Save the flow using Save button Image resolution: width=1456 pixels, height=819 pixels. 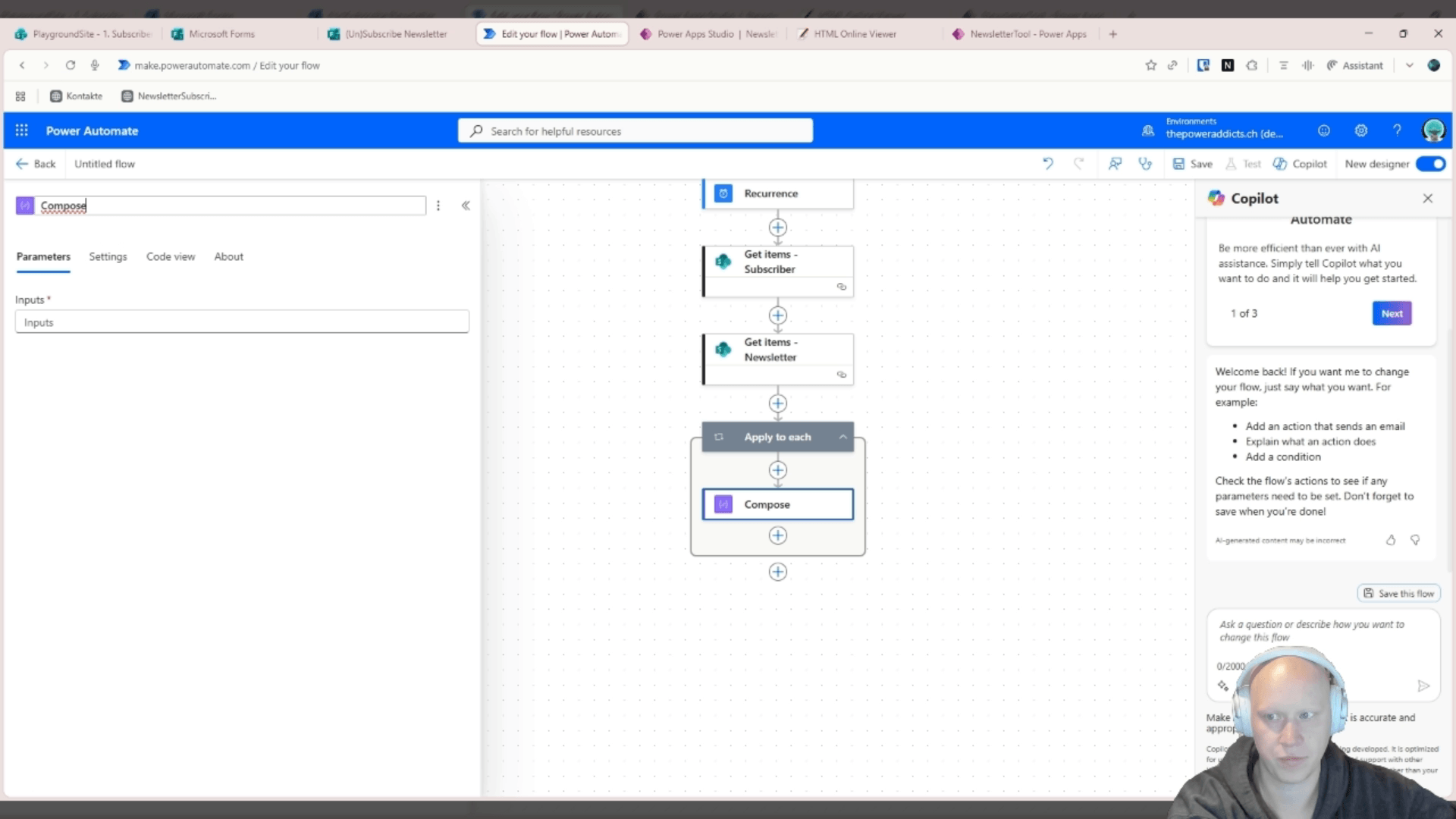click(1192, 164)
